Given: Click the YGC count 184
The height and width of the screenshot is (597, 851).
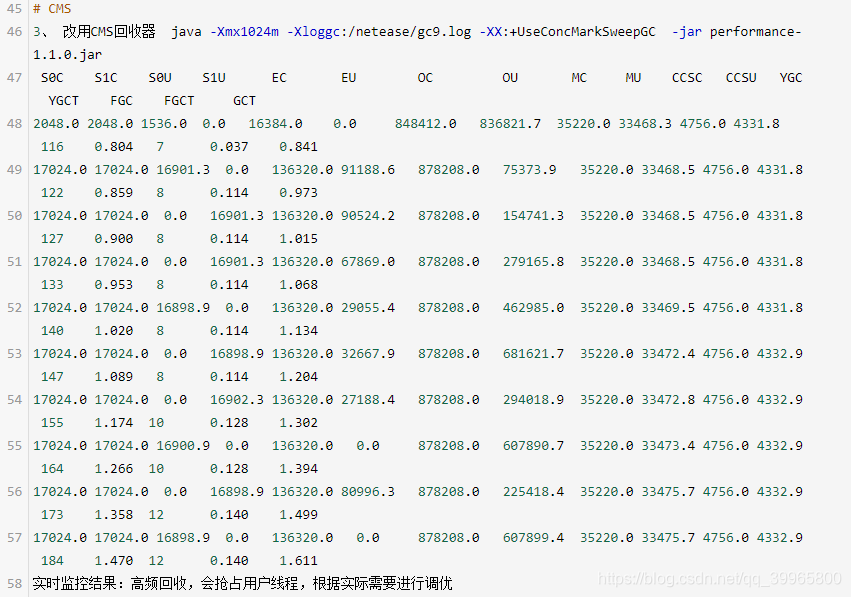Looking at the screenshot, I should coord(52,561).
